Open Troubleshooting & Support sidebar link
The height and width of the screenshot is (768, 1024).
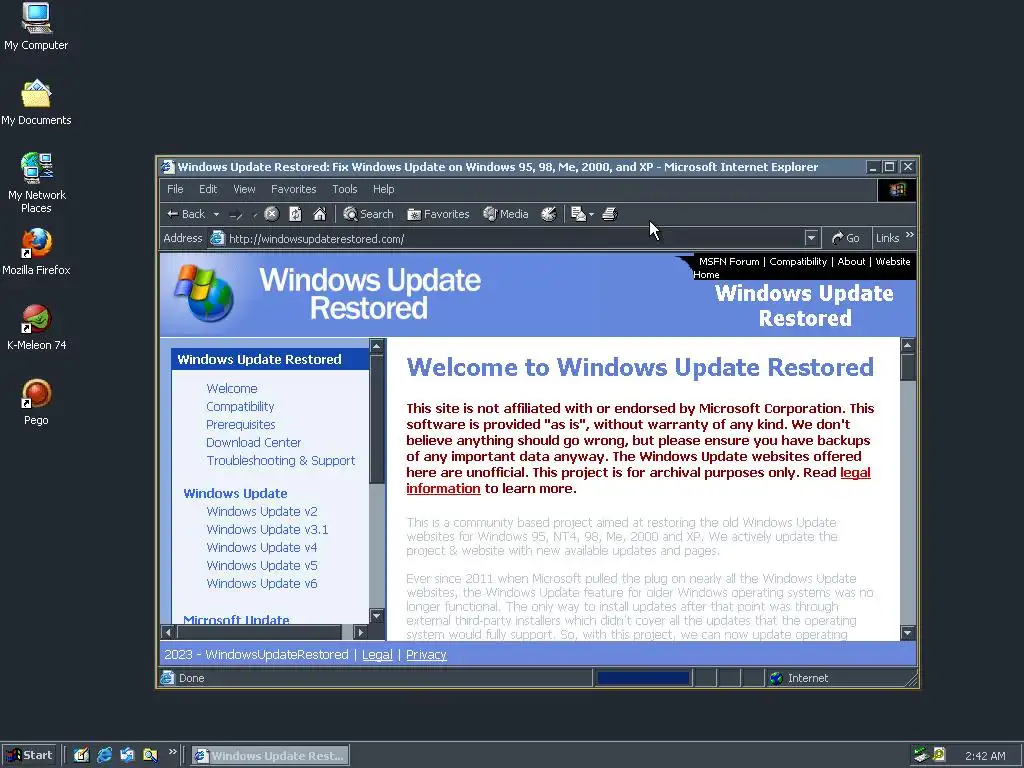[x=281, y=460]
